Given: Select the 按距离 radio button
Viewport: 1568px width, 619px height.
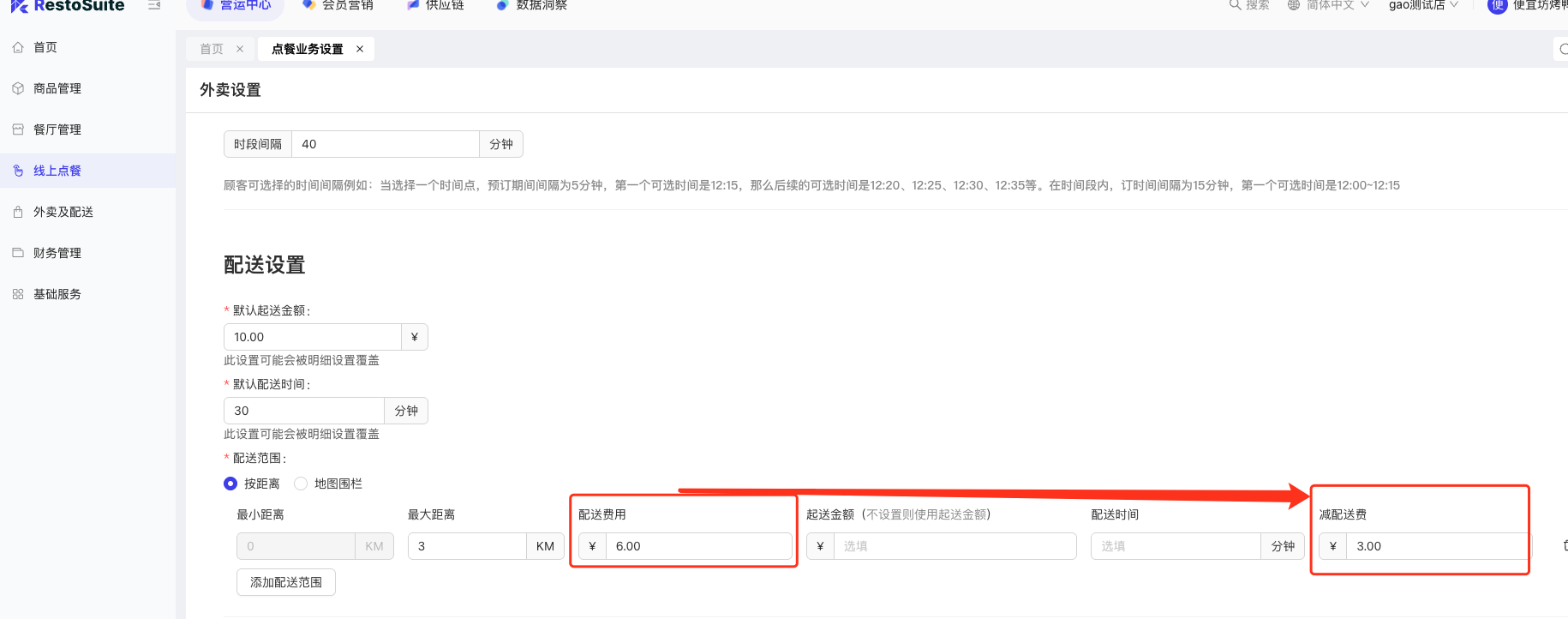Looking at the screenshot, I should [230, 484].
